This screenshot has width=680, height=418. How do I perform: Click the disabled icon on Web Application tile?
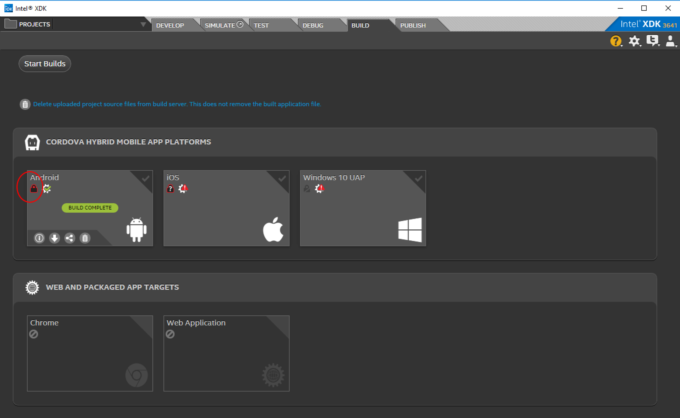pos(170,334)
